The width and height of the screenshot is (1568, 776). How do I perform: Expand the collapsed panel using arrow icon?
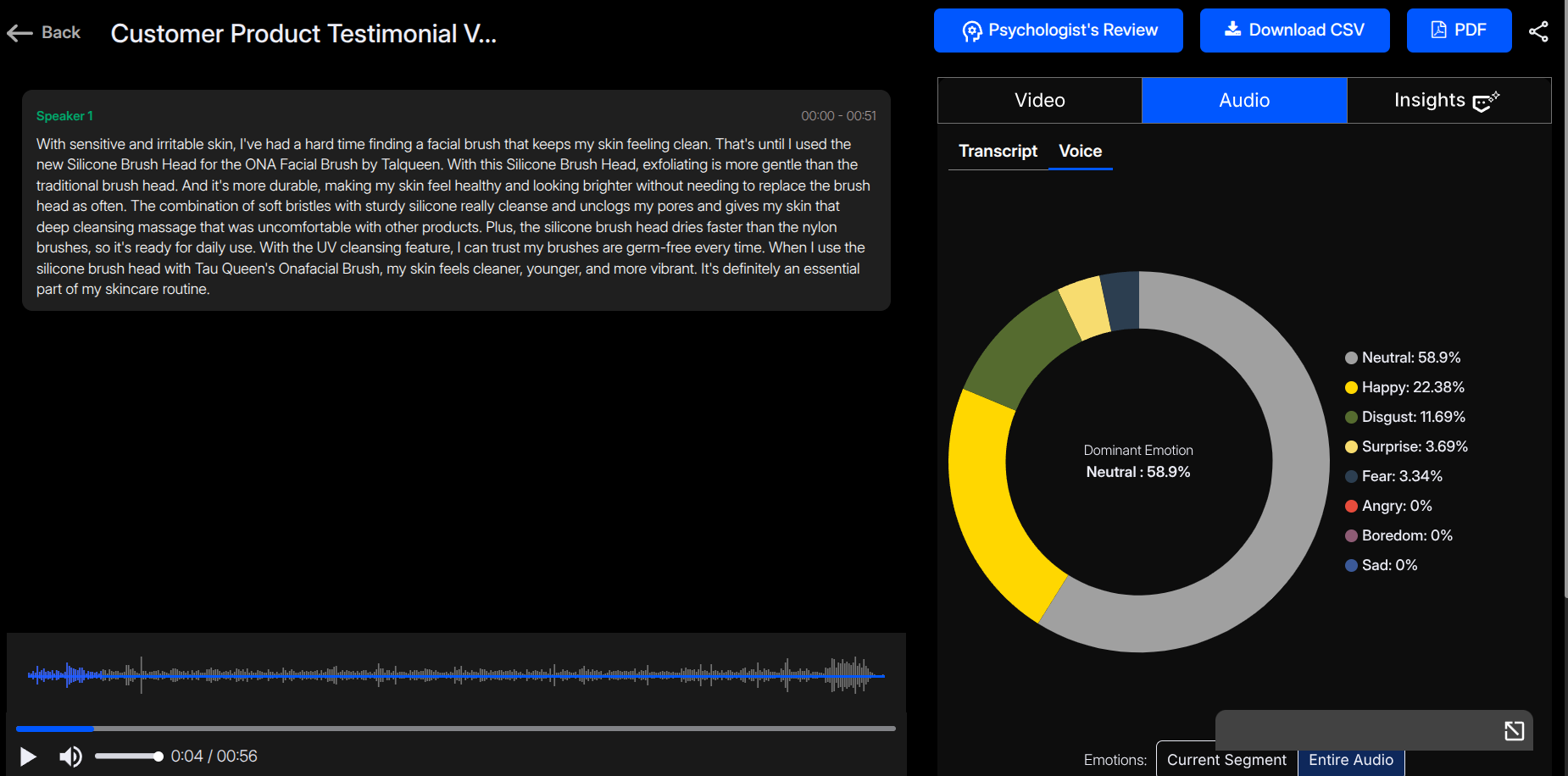point(1514,731)
